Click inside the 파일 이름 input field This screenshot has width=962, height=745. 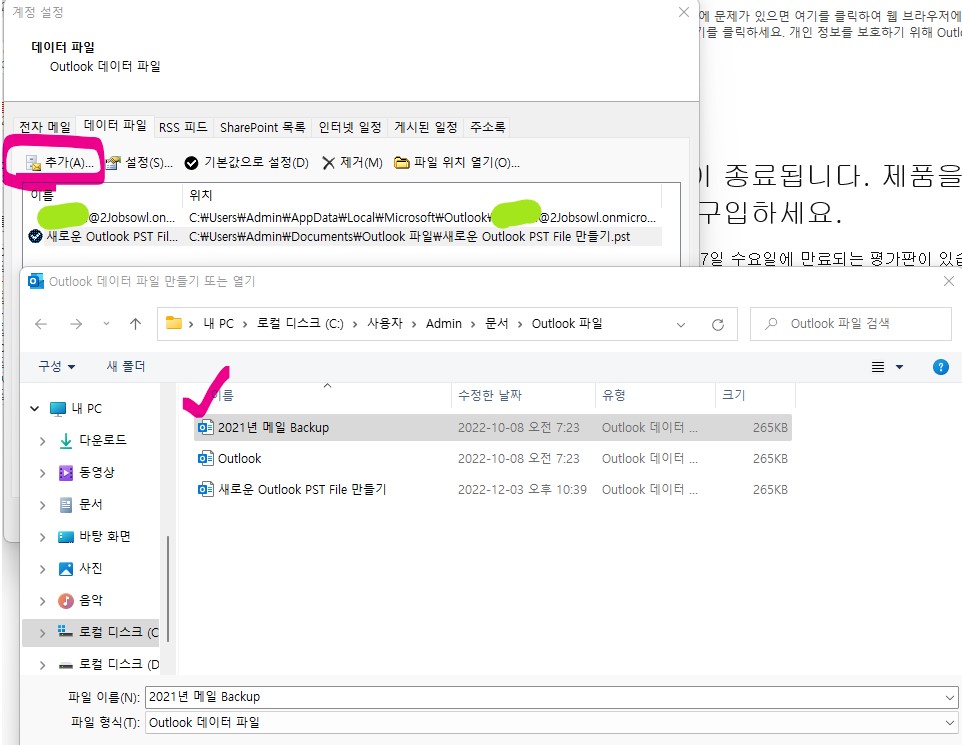pos(400,696)
